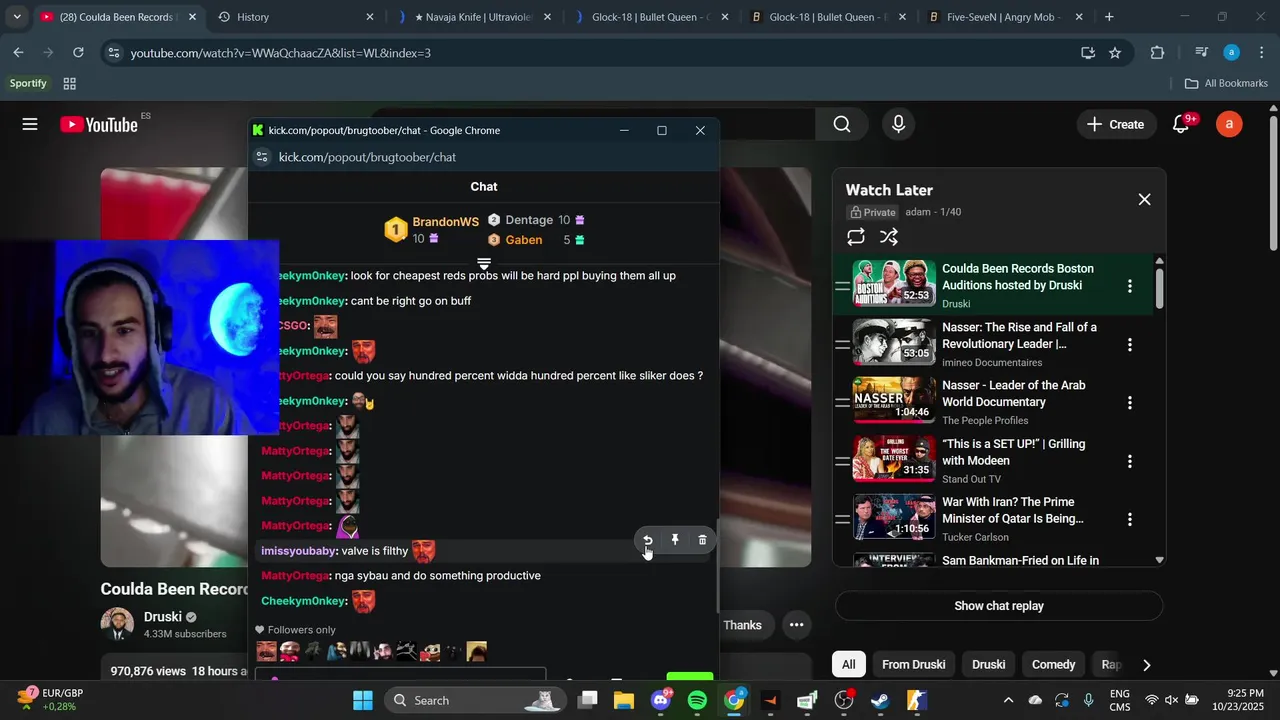This screenshot has width=1280, height=720.
Task: Open YouTube account avatar menu
Action: [x=1229, y=124]
